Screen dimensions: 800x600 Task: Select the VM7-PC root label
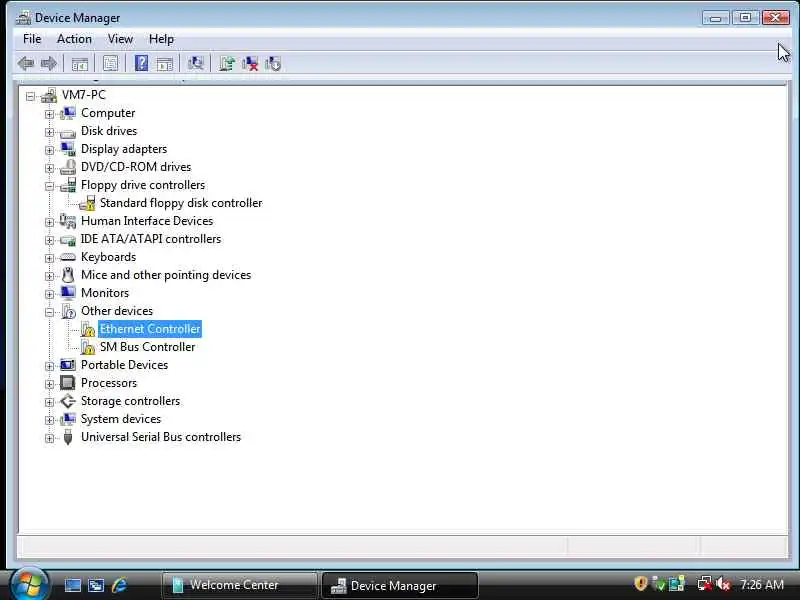pyautogui.click(x=84, y=95)
